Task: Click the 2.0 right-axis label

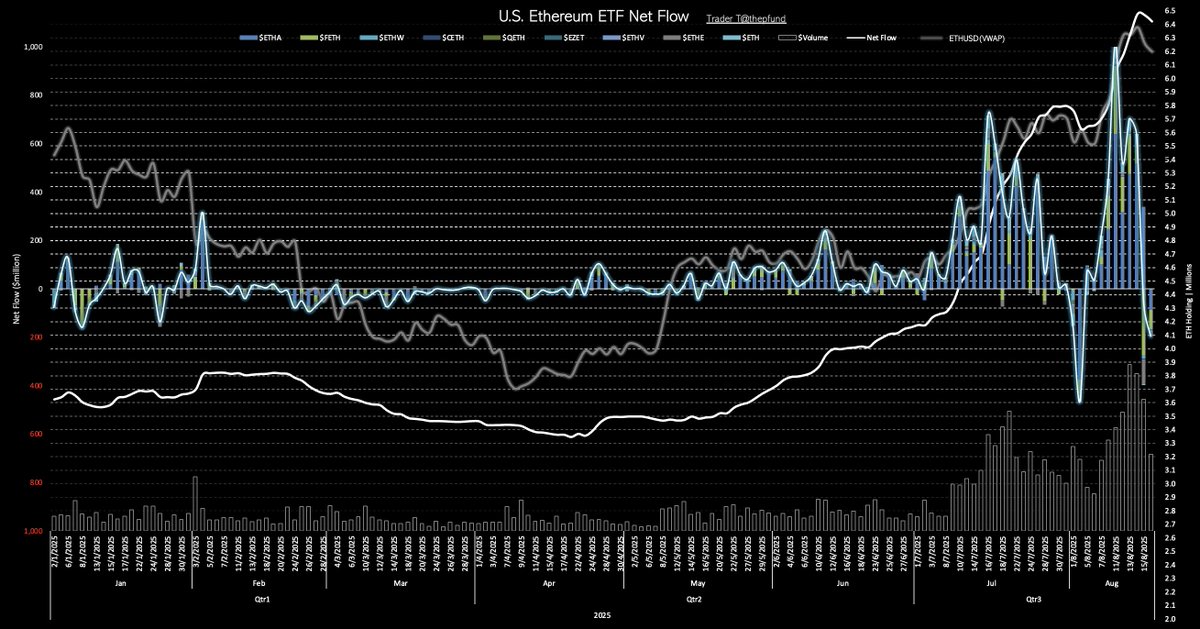Action: click(x=1171, y=618)
